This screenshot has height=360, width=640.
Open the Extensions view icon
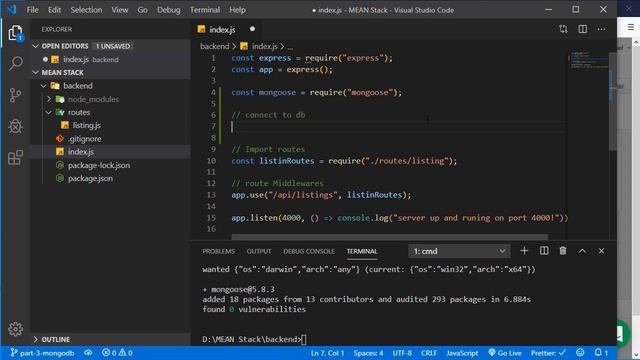[16, 157]
